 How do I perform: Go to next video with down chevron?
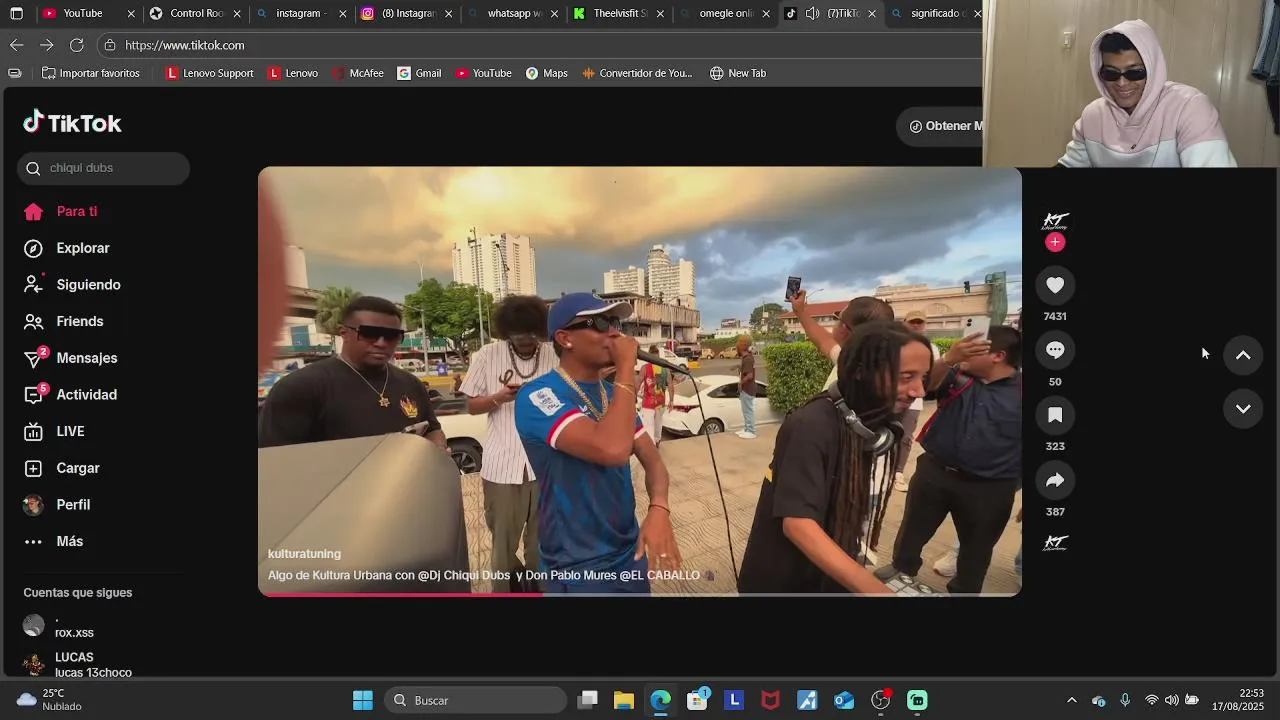click(1243, 409)
